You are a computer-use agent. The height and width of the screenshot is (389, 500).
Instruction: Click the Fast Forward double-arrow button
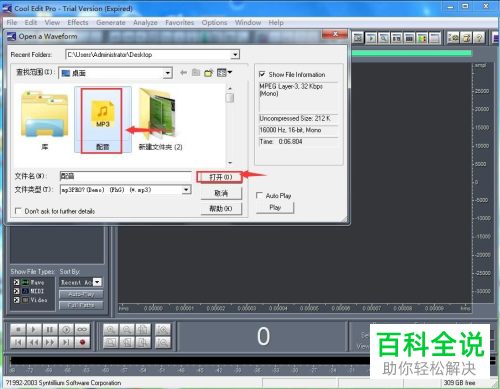(50, 342)
